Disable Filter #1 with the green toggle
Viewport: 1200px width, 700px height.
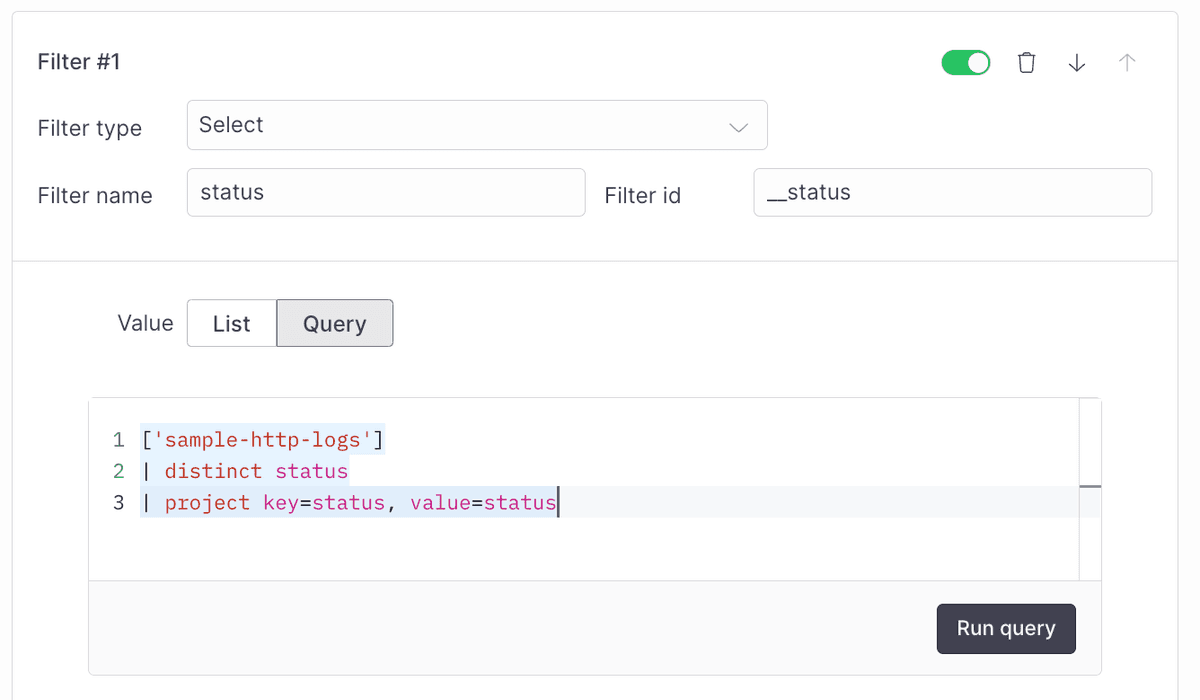[x=965, y=62]
